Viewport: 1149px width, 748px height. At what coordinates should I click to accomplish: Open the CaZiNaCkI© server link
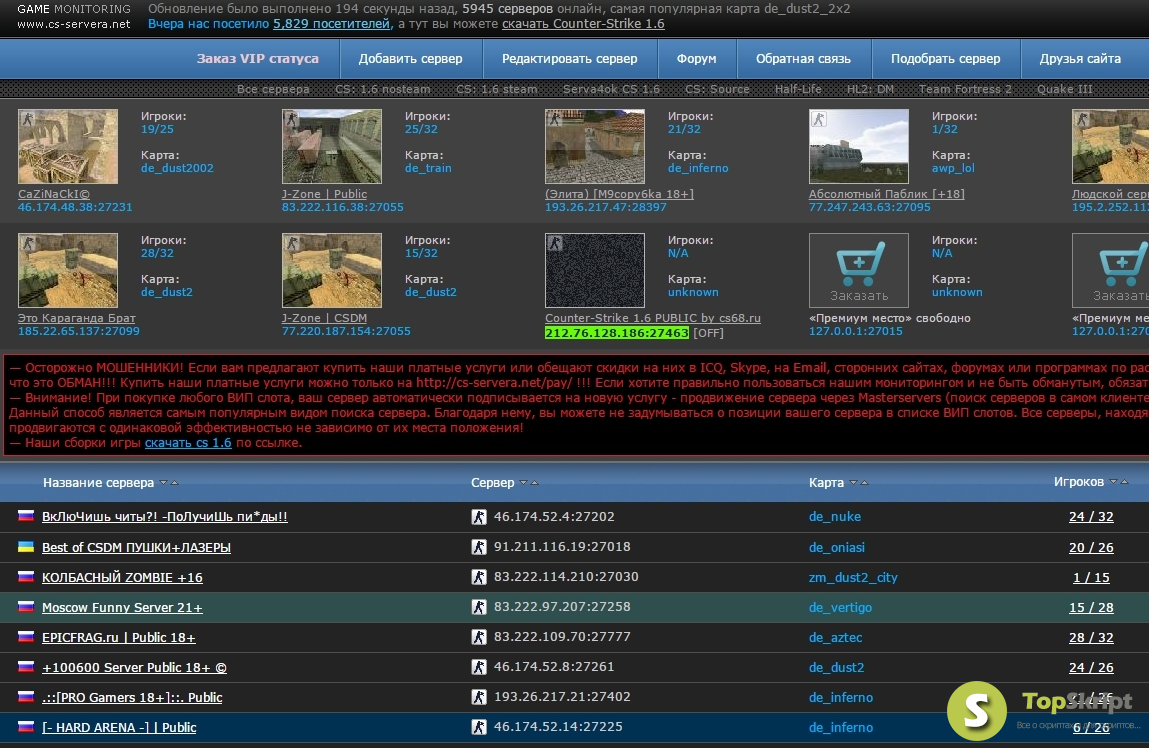pyautogui.click(x=53, y=194)
